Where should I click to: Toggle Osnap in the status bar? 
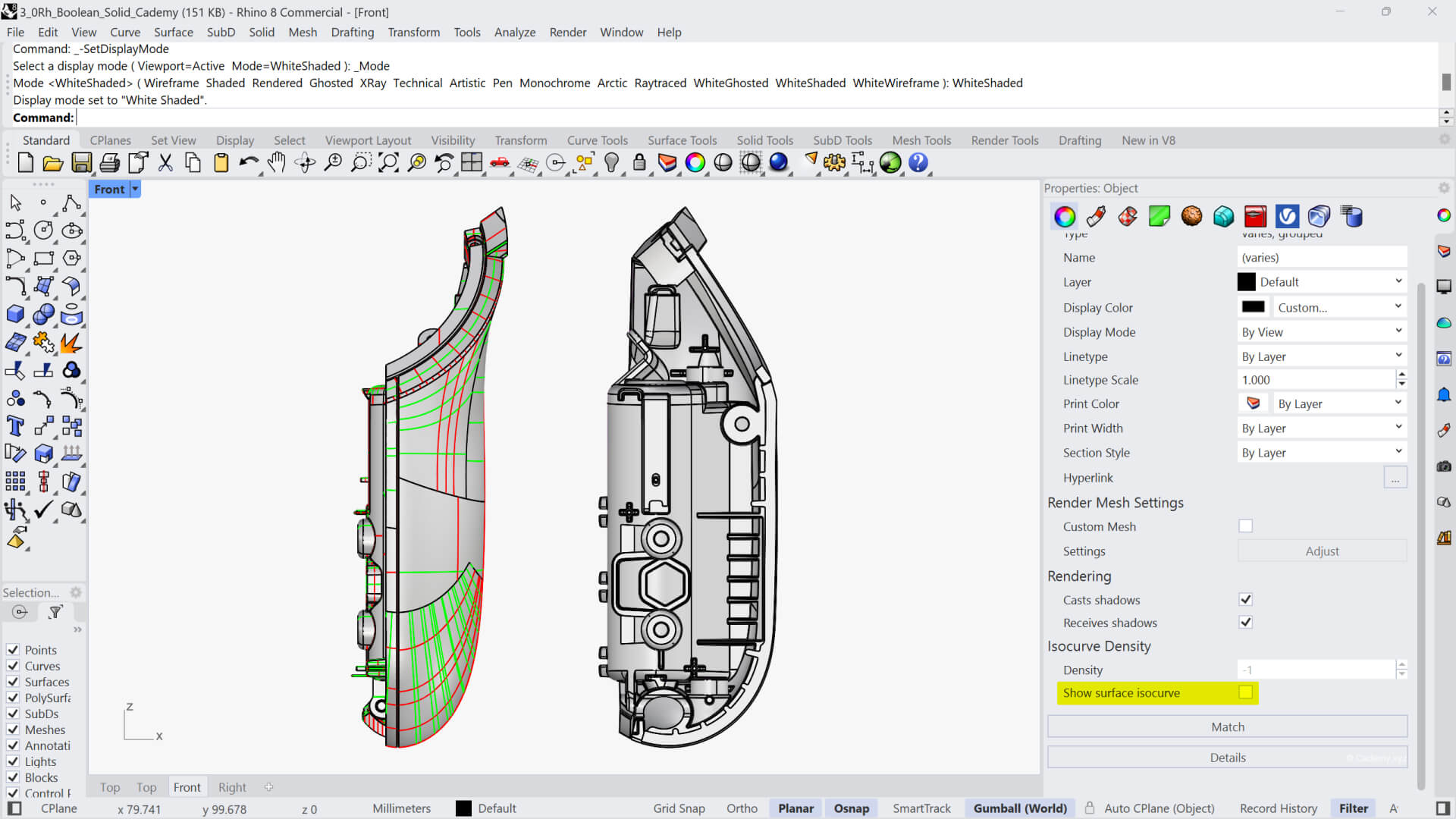point(851,808)
